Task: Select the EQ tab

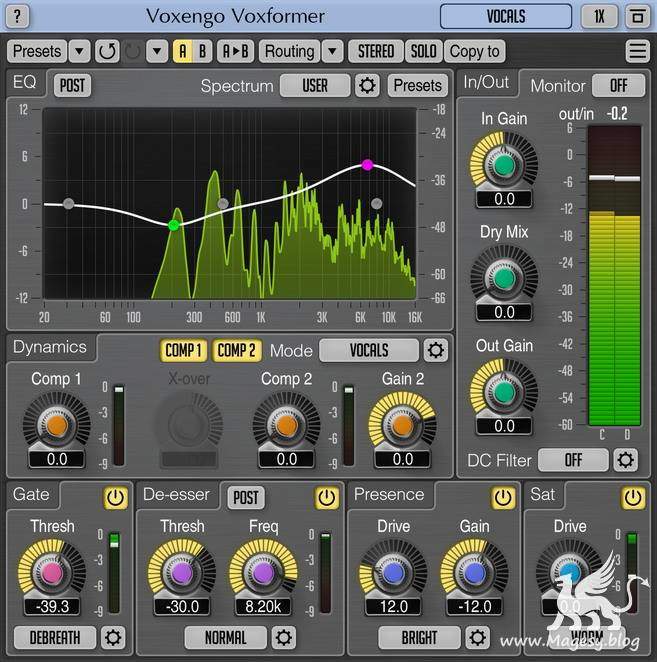Action: pyautogui.click(x=24, y=82)
